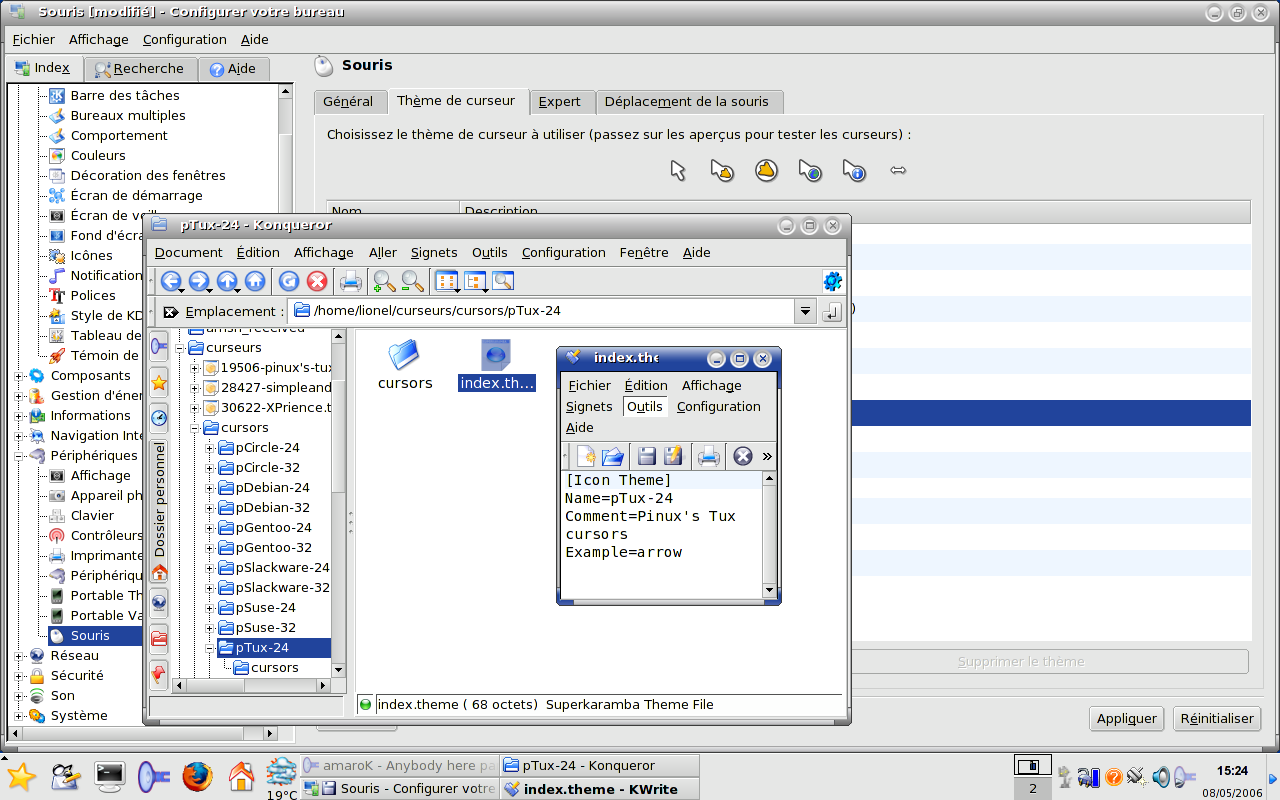The width and height of the screenshot is (1280, 800).
Task: Select the pGentoo-32 folder in the tree
Action: (265, 548)
